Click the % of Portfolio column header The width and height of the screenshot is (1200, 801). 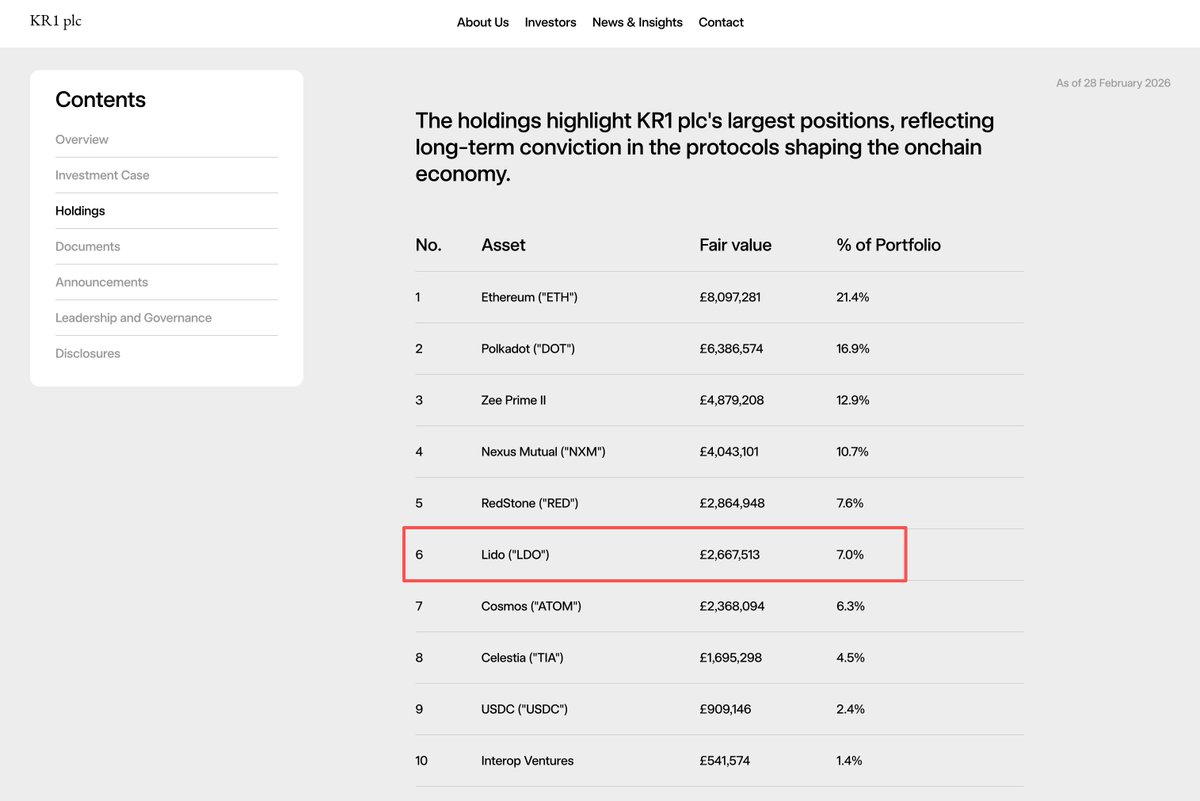[x=888, y=245]
